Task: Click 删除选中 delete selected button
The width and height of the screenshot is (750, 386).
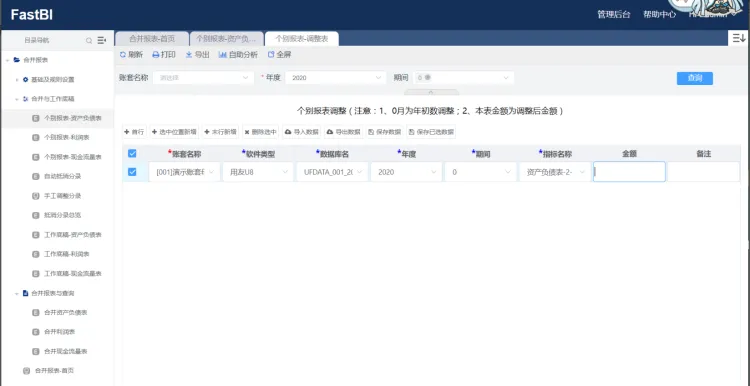Action: [x=261, y=132]
